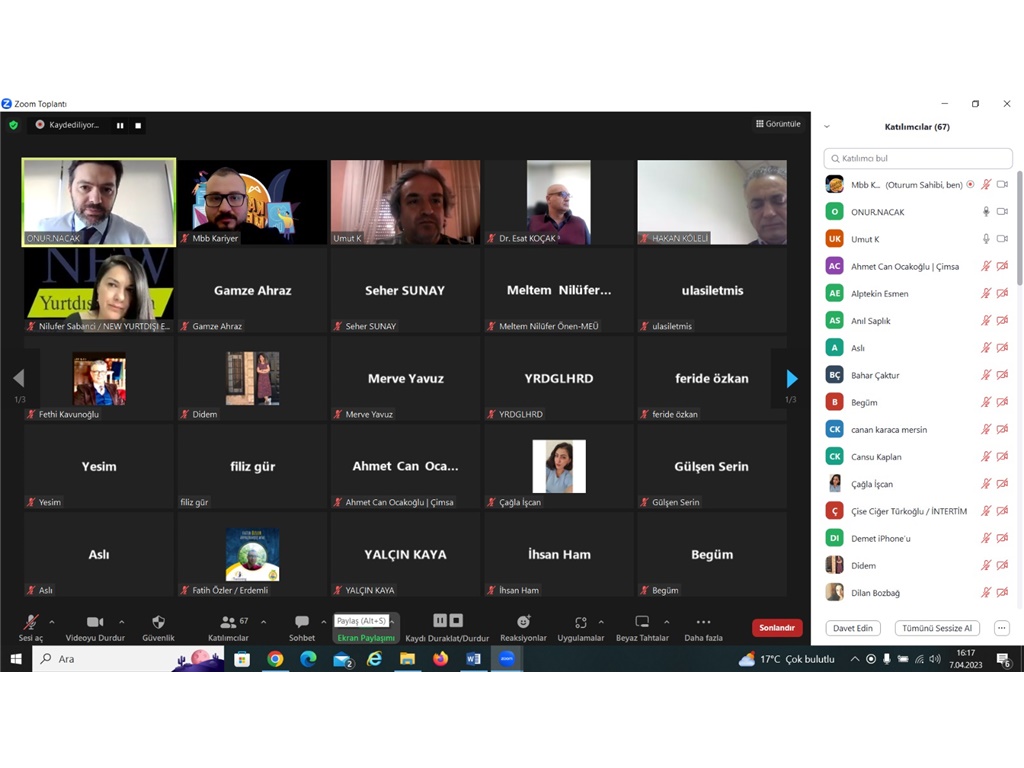This screenshot has height=768, width=1024.
Task: Select ONUR.NACAK's video tile
Action: click(99, 202)
